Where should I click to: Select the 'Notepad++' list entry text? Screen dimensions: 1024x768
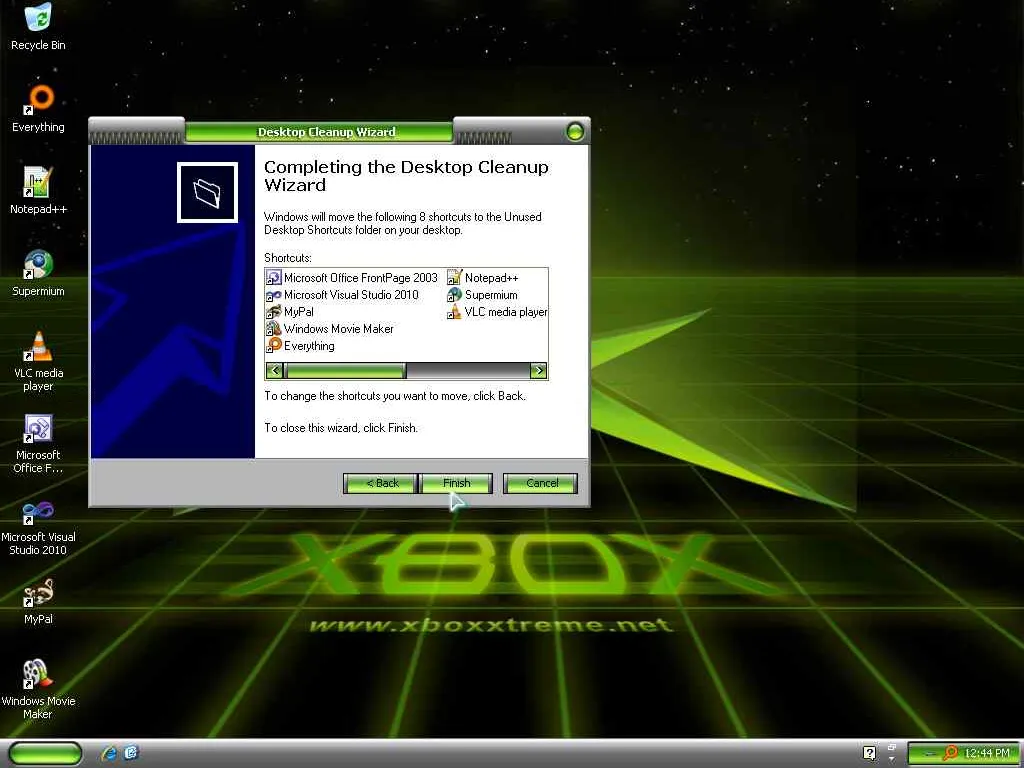coord(491,278)
